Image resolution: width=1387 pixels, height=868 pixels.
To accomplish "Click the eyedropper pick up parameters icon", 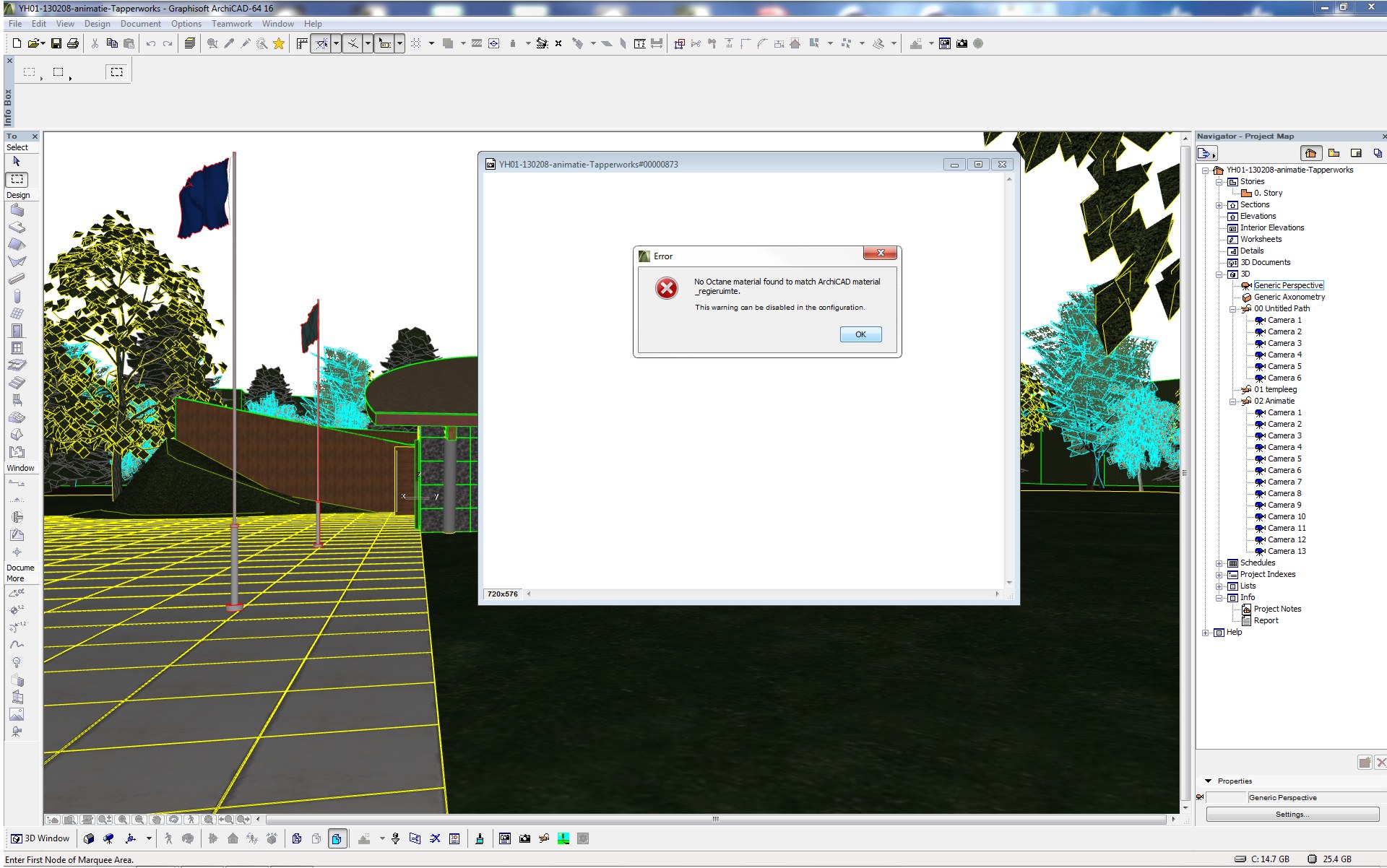I will (229, 43).
